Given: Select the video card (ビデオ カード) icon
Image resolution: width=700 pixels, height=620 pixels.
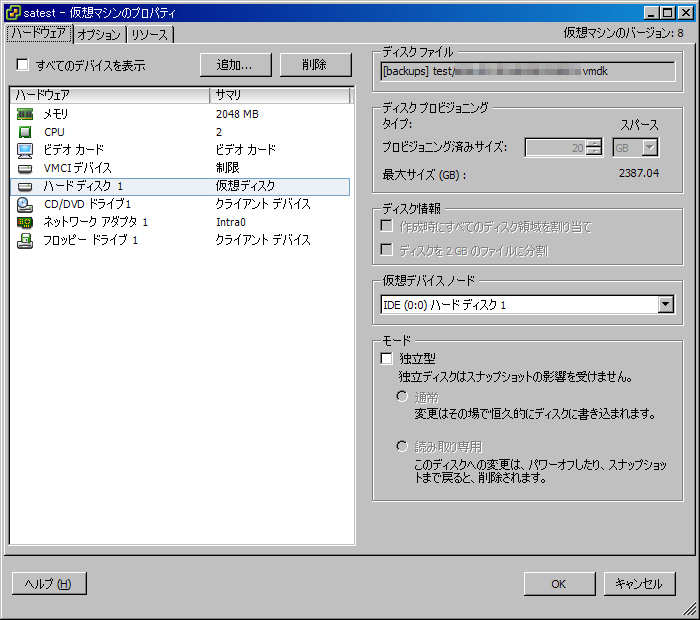Looking at the screenshot, I should pos(25,150).
